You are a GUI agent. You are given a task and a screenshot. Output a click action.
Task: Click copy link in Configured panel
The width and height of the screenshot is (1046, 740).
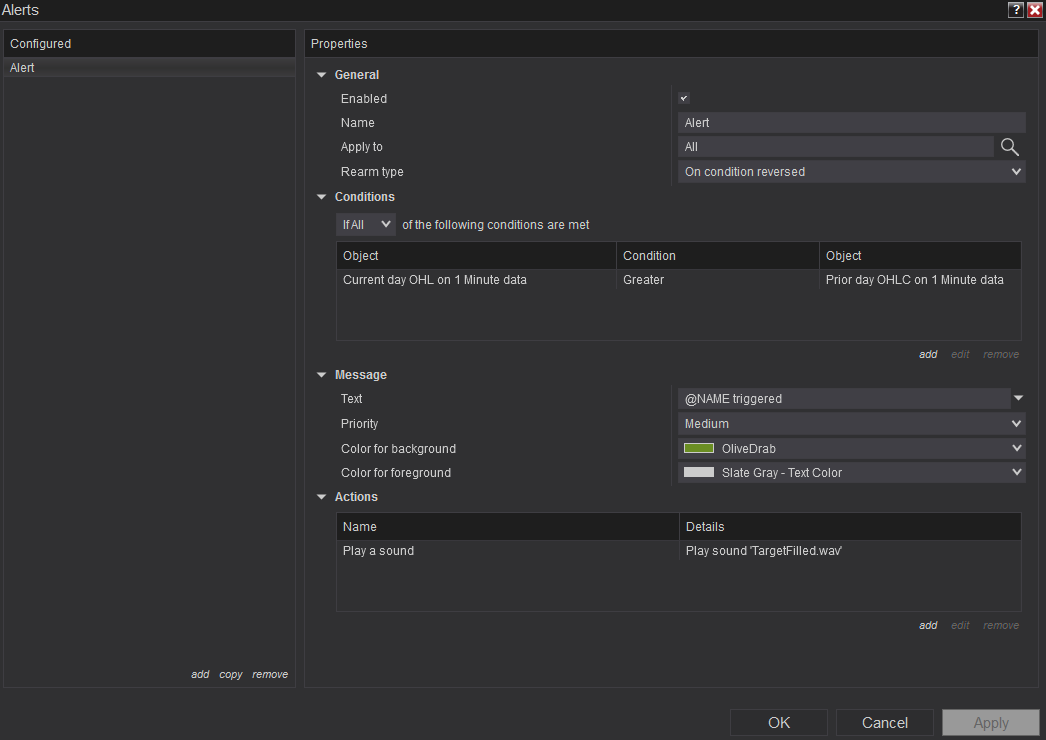[x=231, y=675]
